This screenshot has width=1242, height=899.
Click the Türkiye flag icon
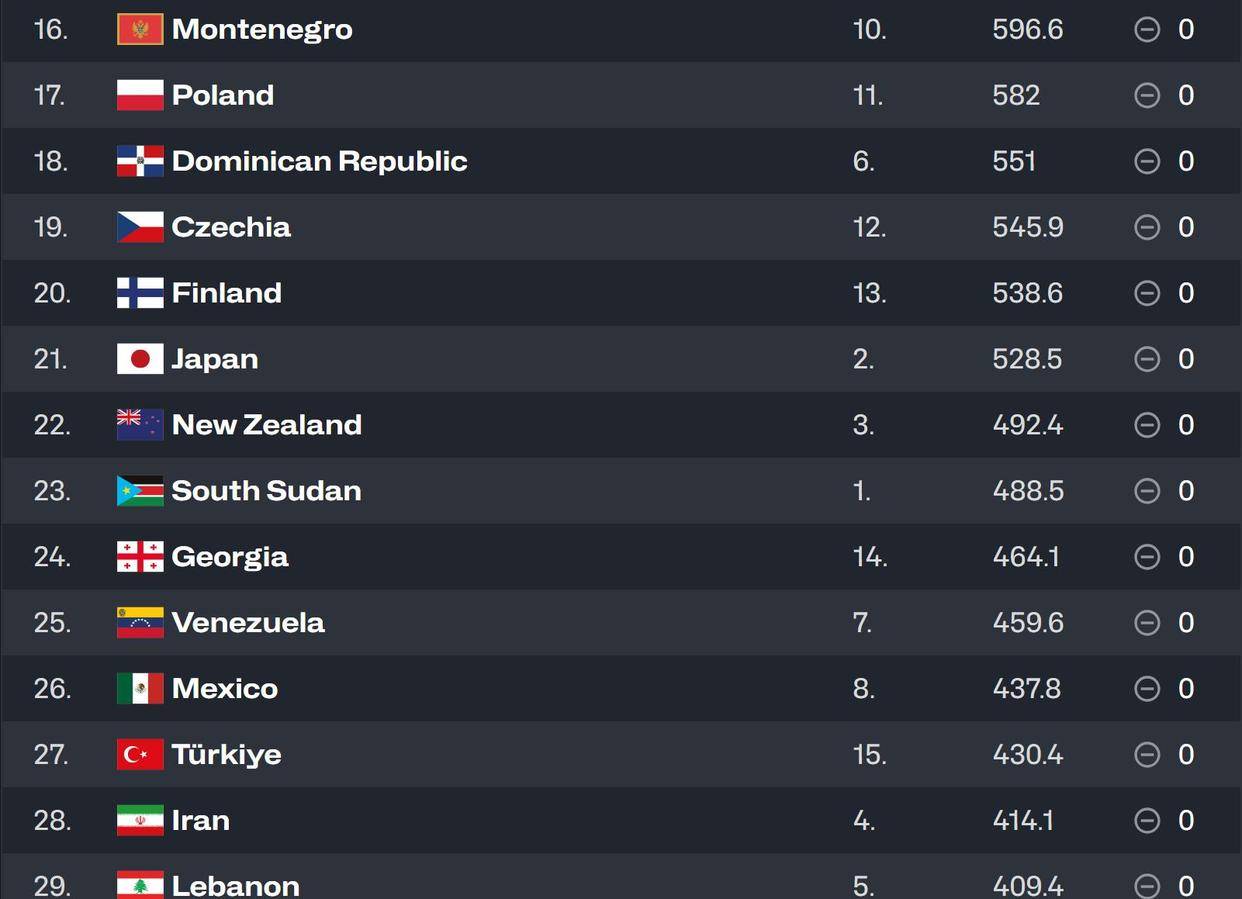coord(140,755)
